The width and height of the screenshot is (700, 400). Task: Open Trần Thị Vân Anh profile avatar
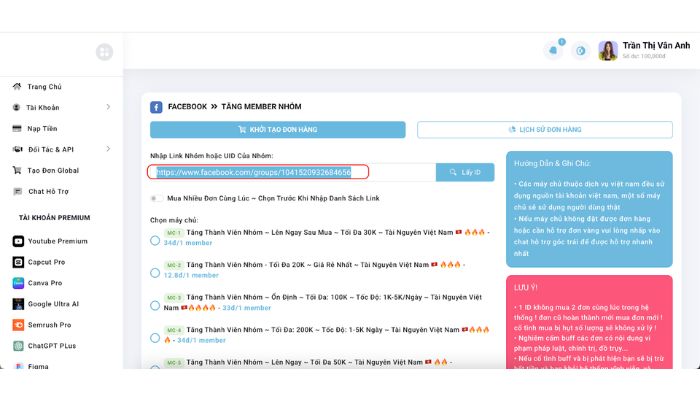tap(608, 50)
